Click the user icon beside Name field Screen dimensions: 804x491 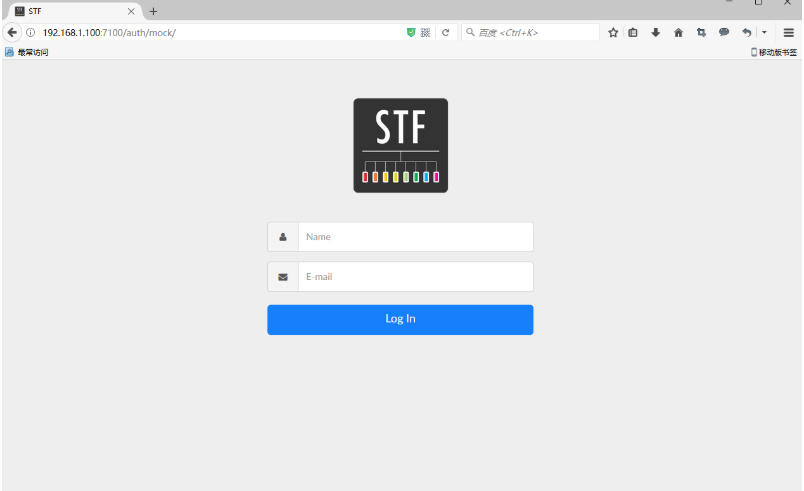tap(283, 237)
